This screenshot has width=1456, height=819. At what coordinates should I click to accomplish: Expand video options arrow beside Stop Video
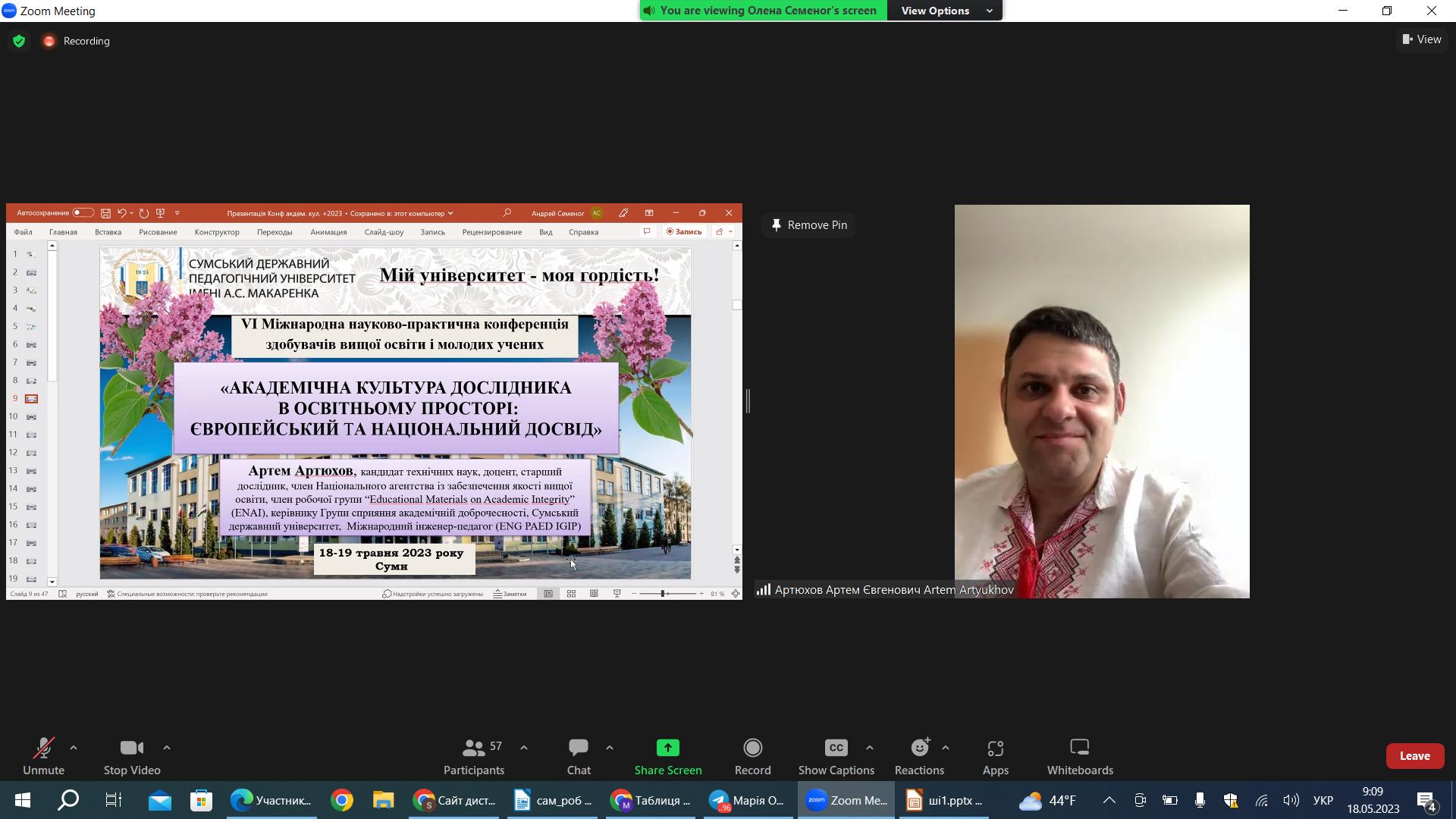click(166, 748)
